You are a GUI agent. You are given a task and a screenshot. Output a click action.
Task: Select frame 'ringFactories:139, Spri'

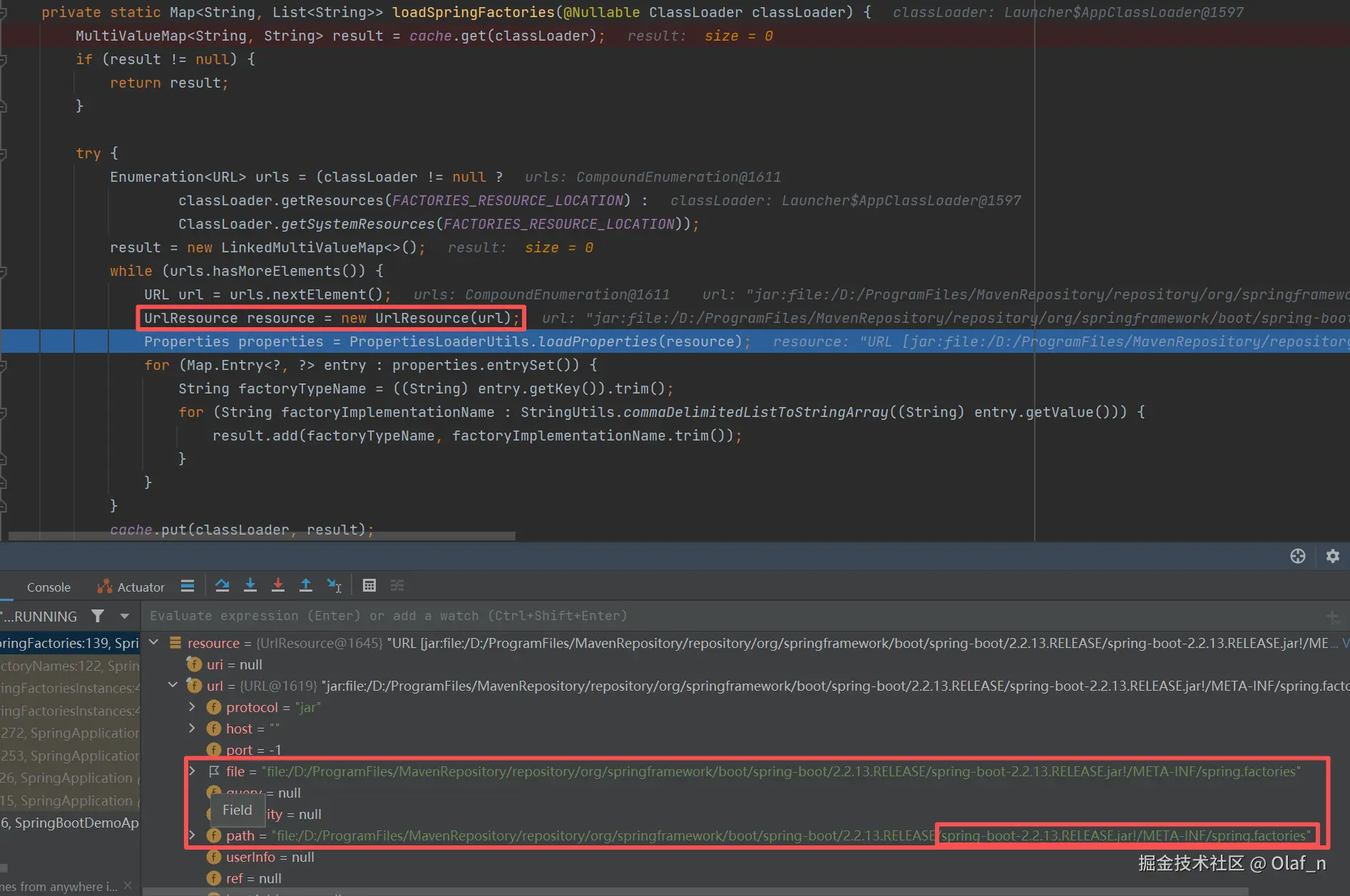(70, 643)
